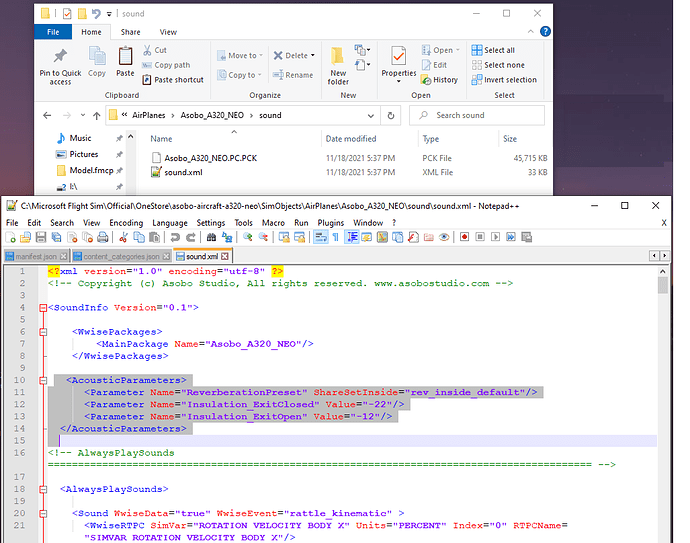Expand the address bar history dropdown chevron
The height and width of the screenshot is (543, 690).
(371, 116)
